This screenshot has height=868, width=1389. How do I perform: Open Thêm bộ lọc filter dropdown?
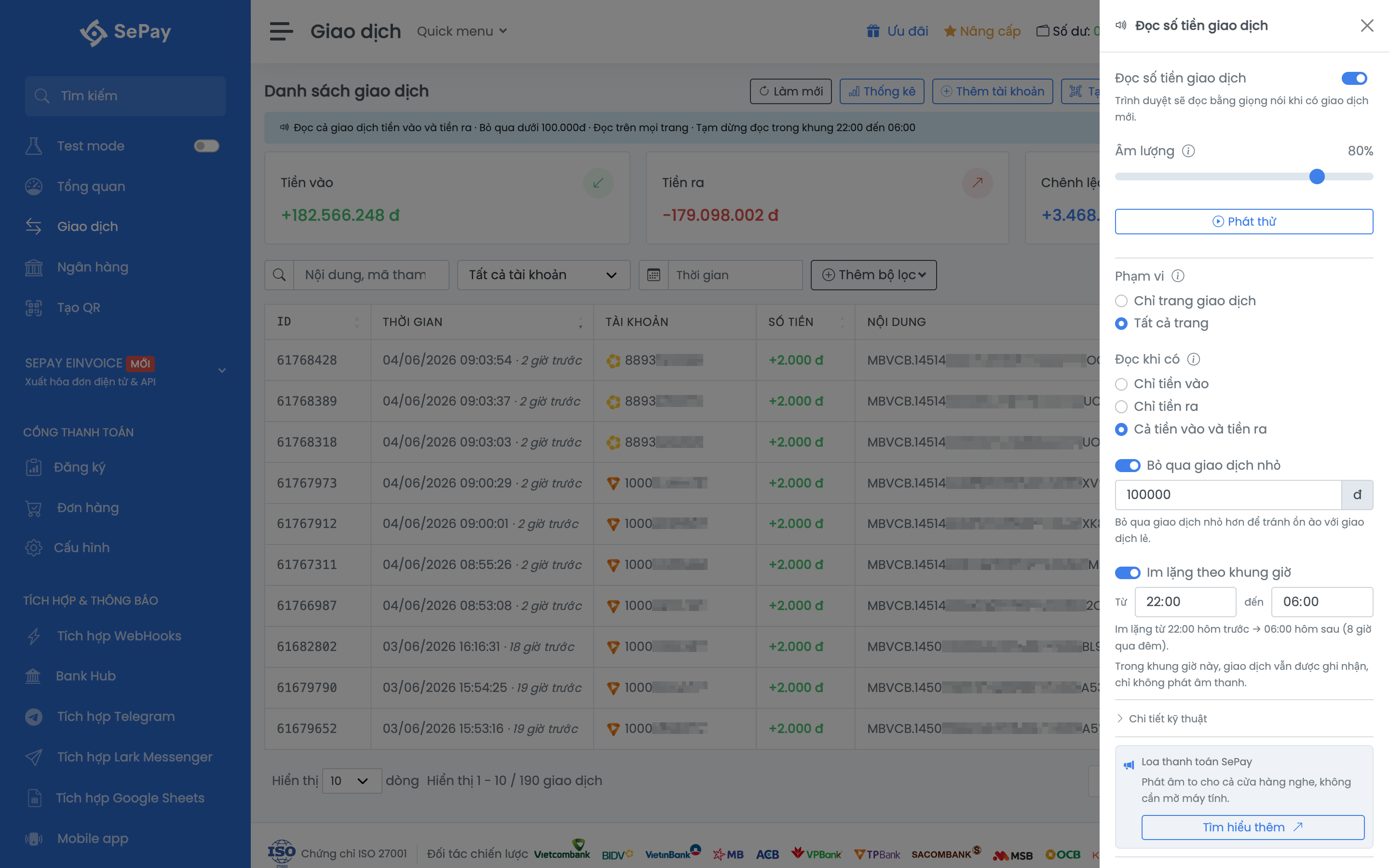[x=873, y=275]
